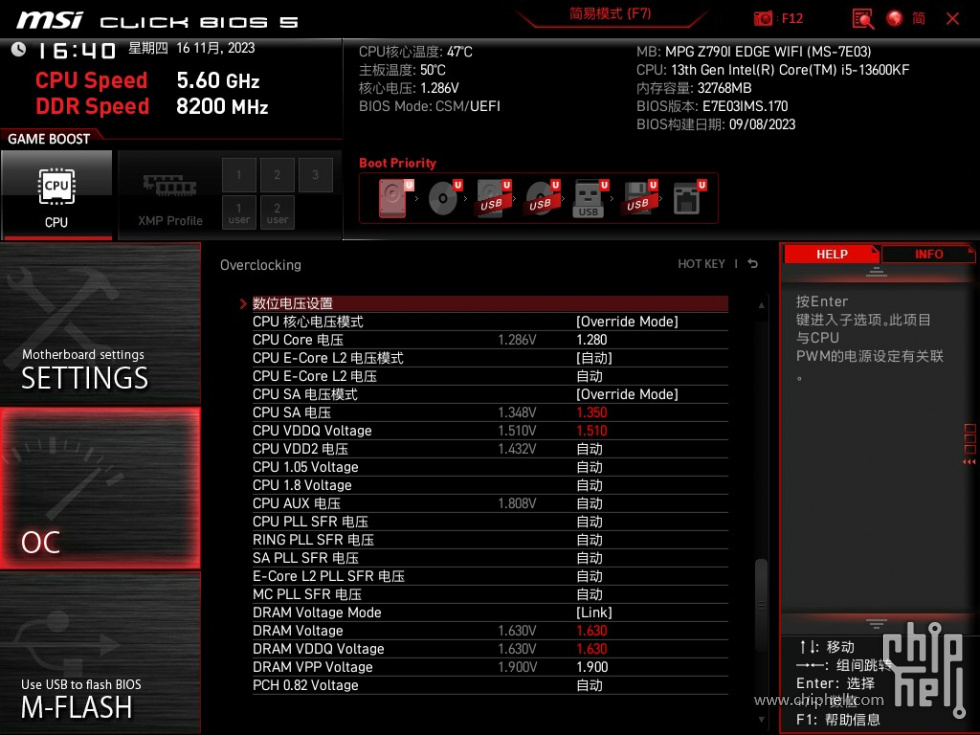This screenshot has width=980, height=735.
Task: Toggle the XMP Profile memory icon
Action: click(x=169, y=186)
